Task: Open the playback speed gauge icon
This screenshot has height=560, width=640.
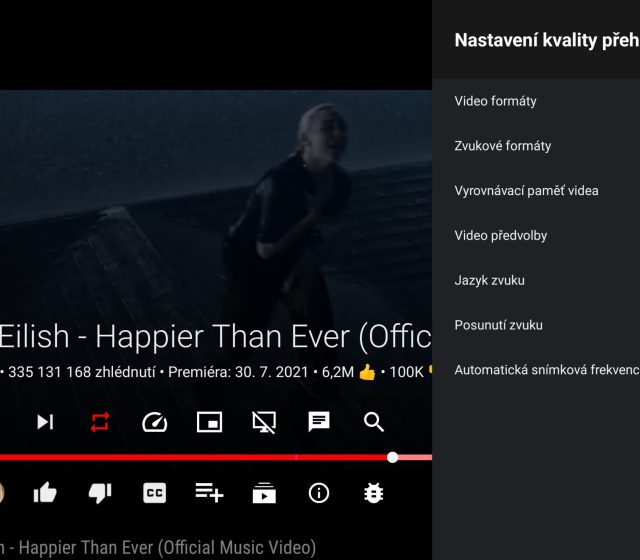Action: click(x=154, y=422)
